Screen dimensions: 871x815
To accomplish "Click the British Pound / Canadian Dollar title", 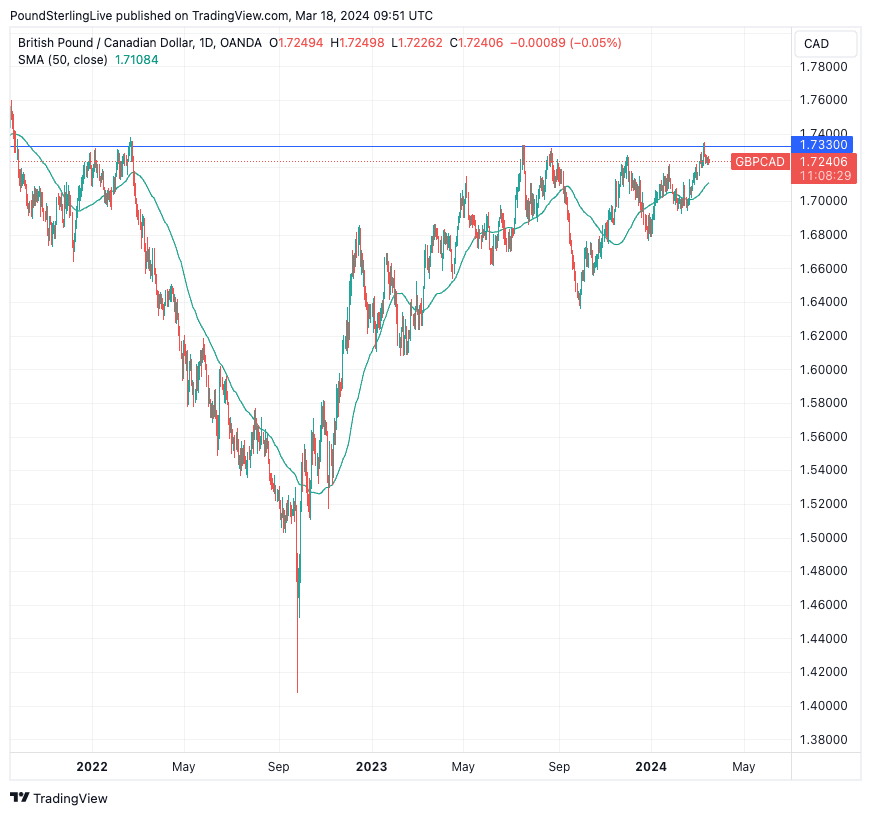I will pos(104,43).
